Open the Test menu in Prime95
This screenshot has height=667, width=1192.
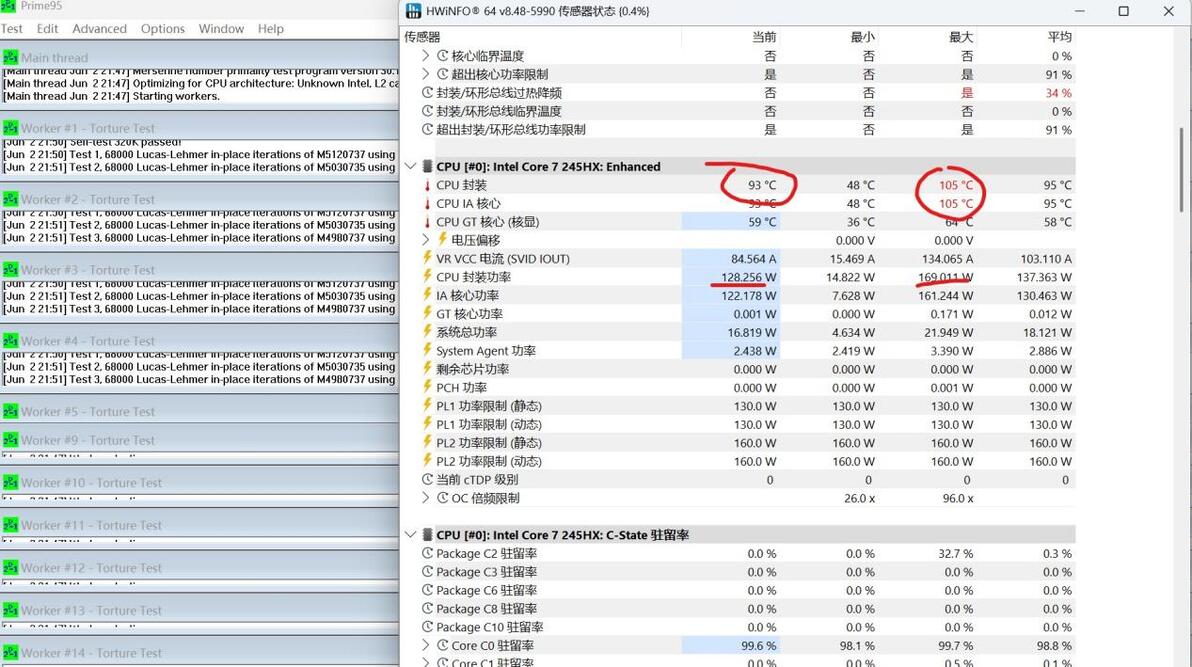tap(11, 29)
